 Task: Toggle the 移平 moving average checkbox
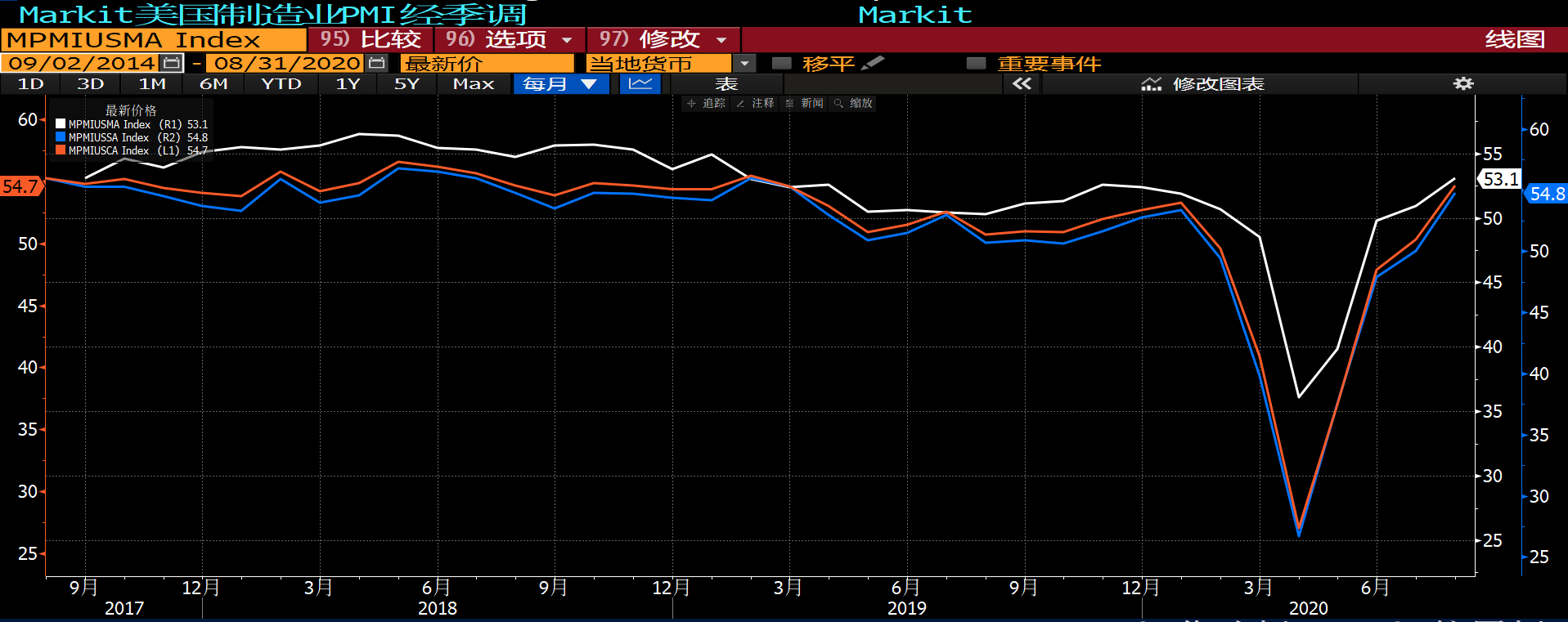pos(782,63)
